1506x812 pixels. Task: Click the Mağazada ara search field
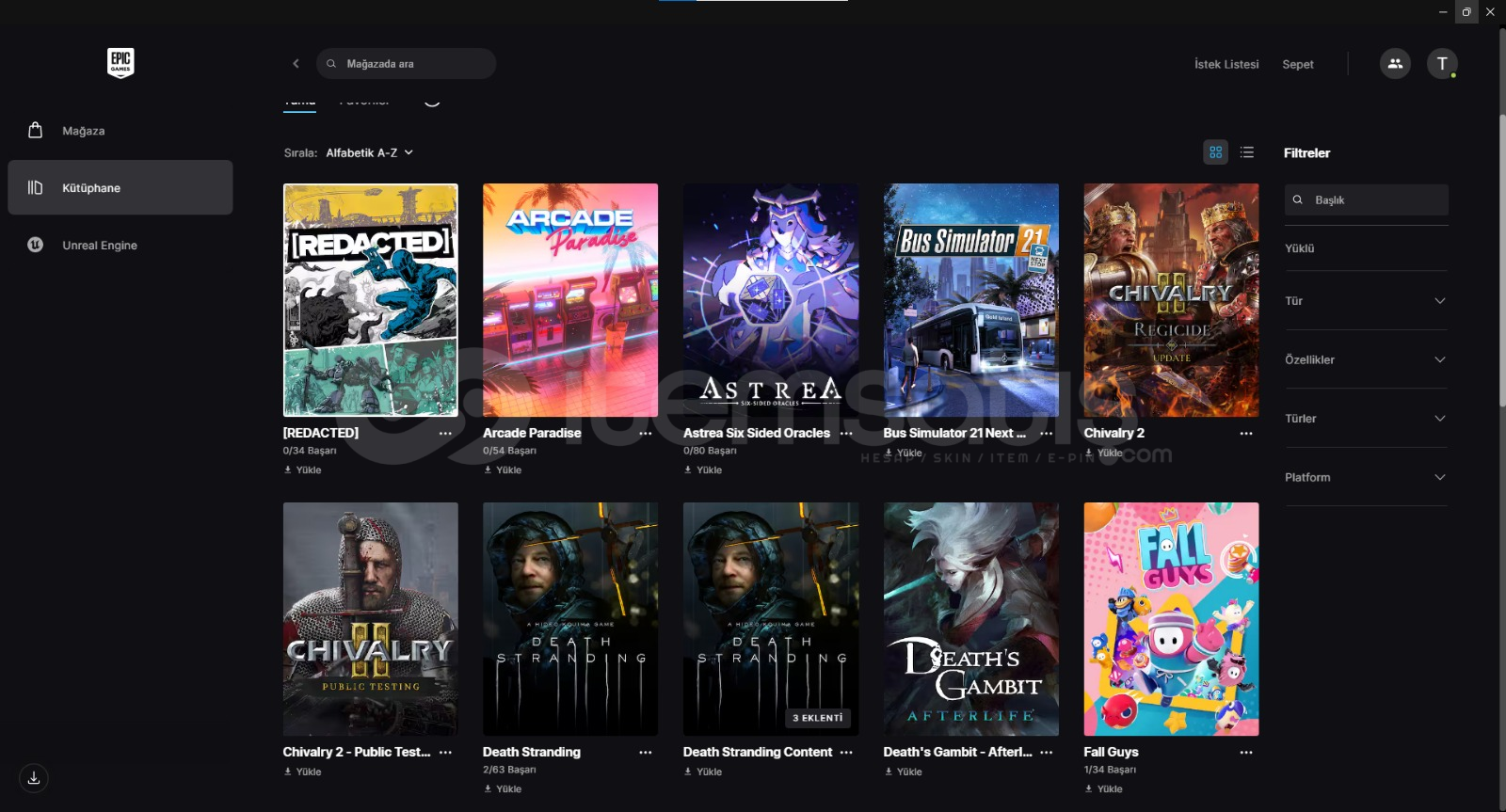tap(406, 63)
